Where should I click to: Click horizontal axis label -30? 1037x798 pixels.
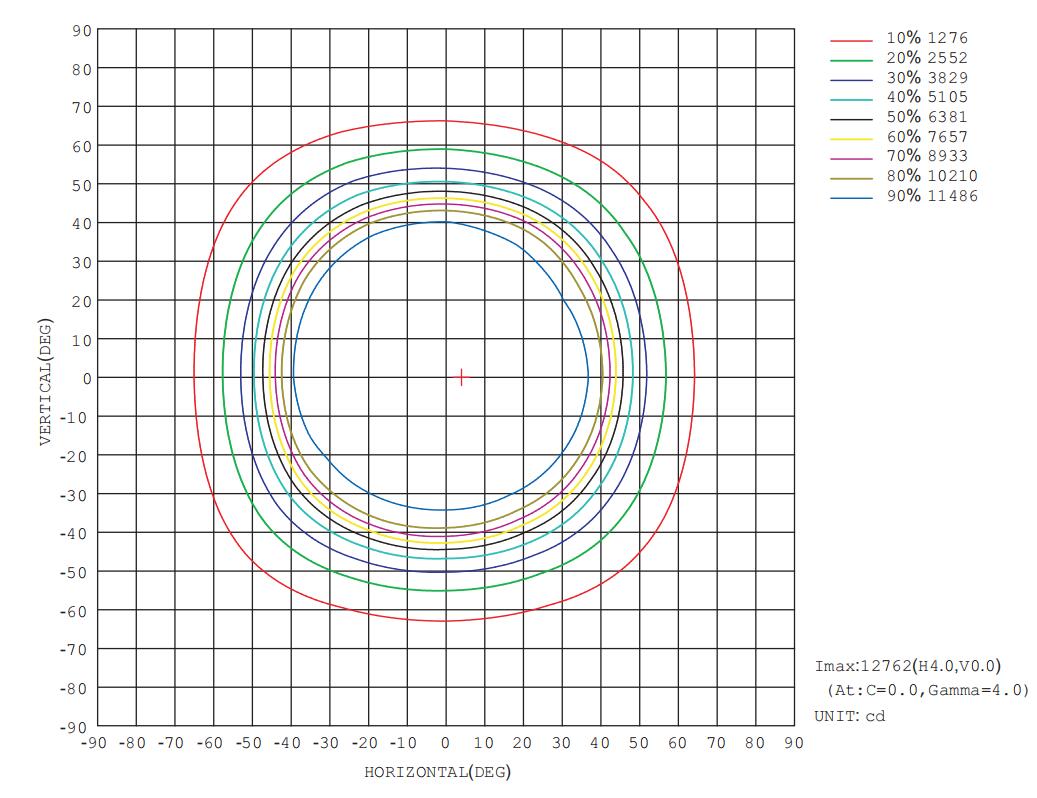click(326, 743)
